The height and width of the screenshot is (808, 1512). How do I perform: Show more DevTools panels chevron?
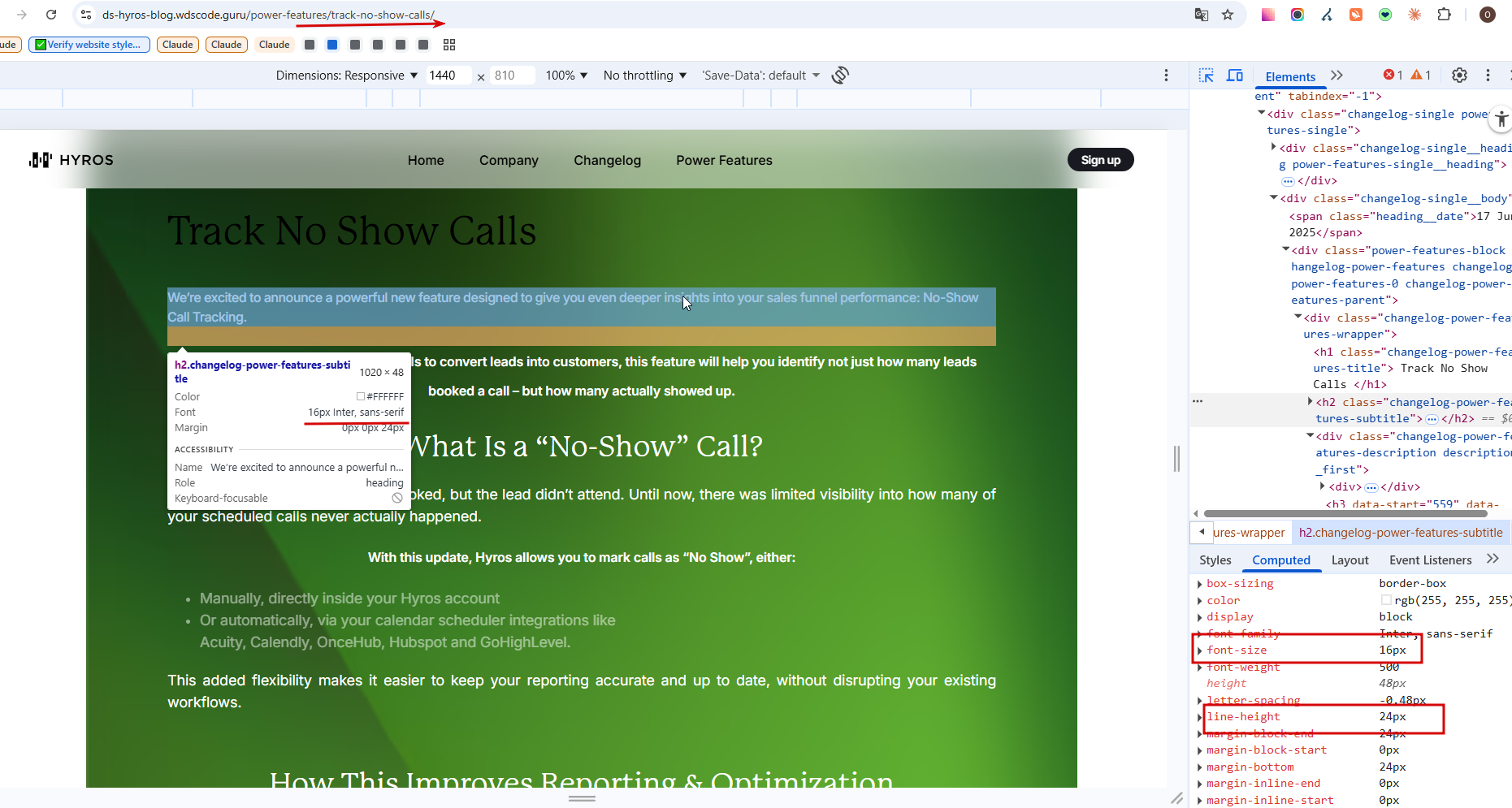(1337, 76)
